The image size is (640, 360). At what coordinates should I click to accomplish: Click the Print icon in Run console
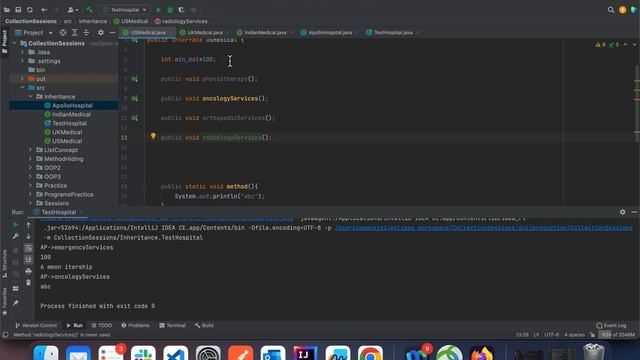(28, 271)
